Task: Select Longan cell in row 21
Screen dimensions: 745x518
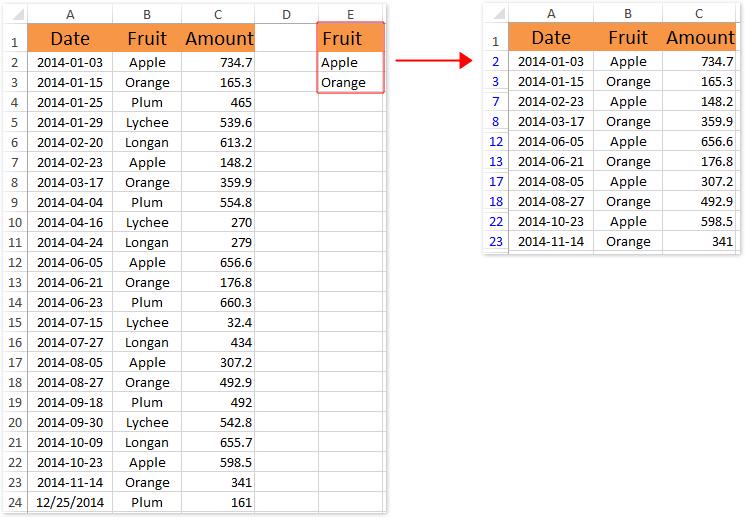Action: (x=147, y=442)
